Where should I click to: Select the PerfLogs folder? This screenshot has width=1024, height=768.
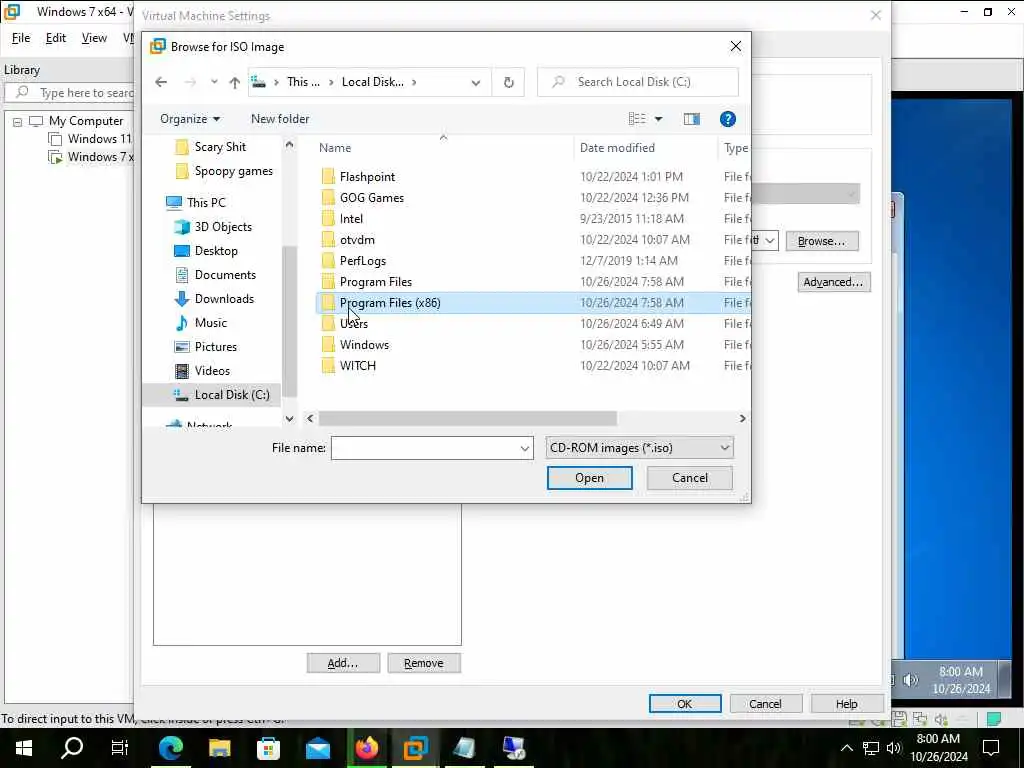pos(362,261)
